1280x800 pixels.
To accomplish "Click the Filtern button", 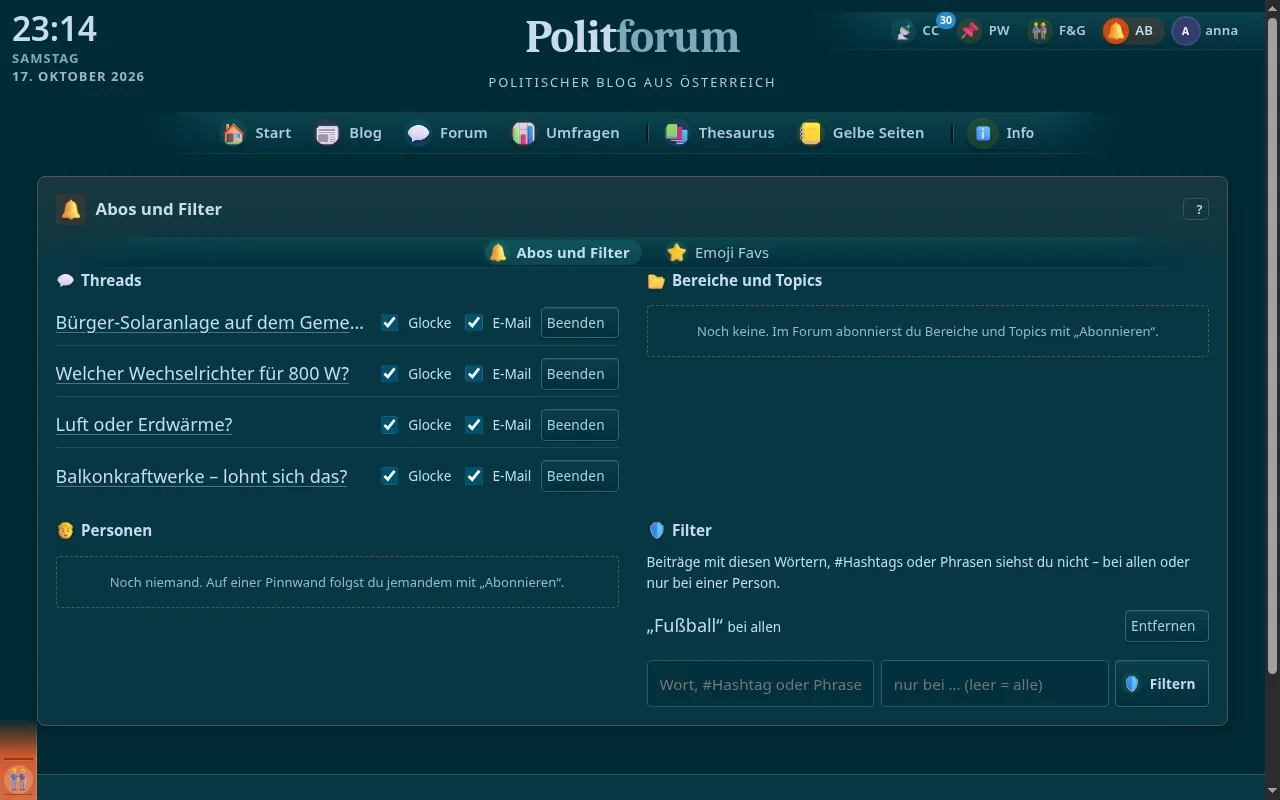I will [x=1162, y=684].
